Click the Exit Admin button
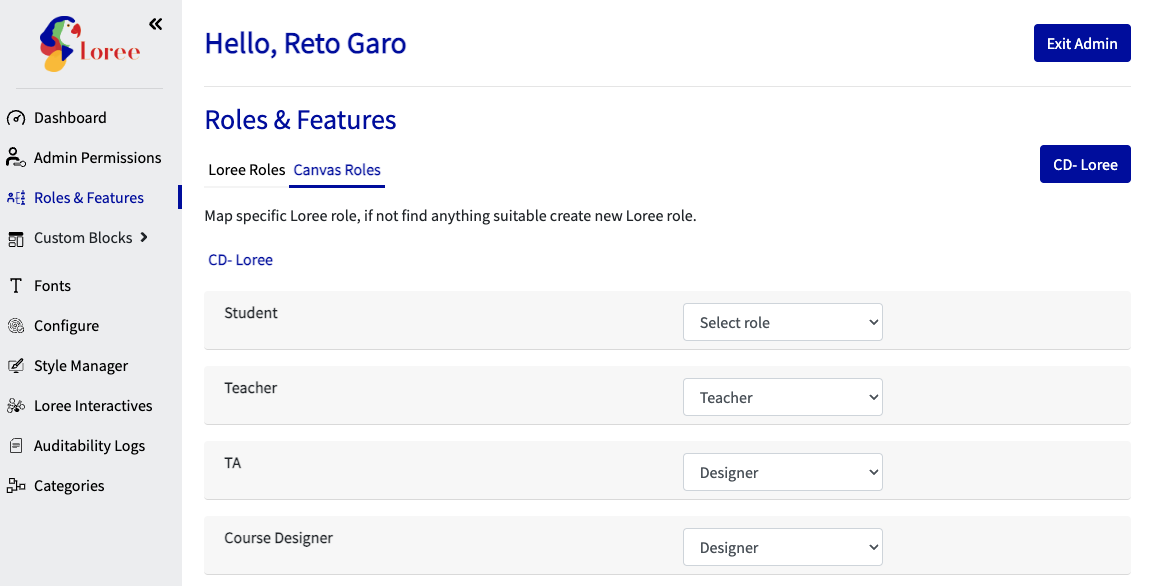 pyautogui.click(x=1082, y=43)
